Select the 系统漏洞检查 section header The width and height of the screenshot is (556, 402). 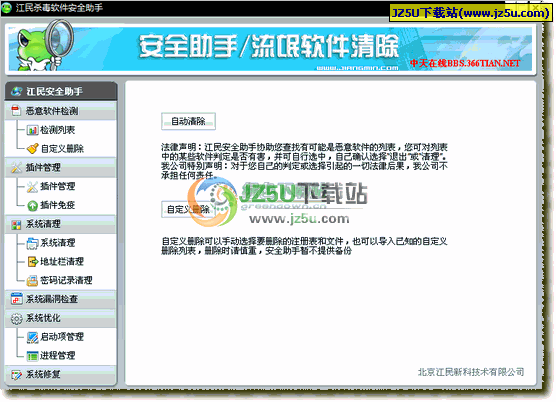(61, 299)
